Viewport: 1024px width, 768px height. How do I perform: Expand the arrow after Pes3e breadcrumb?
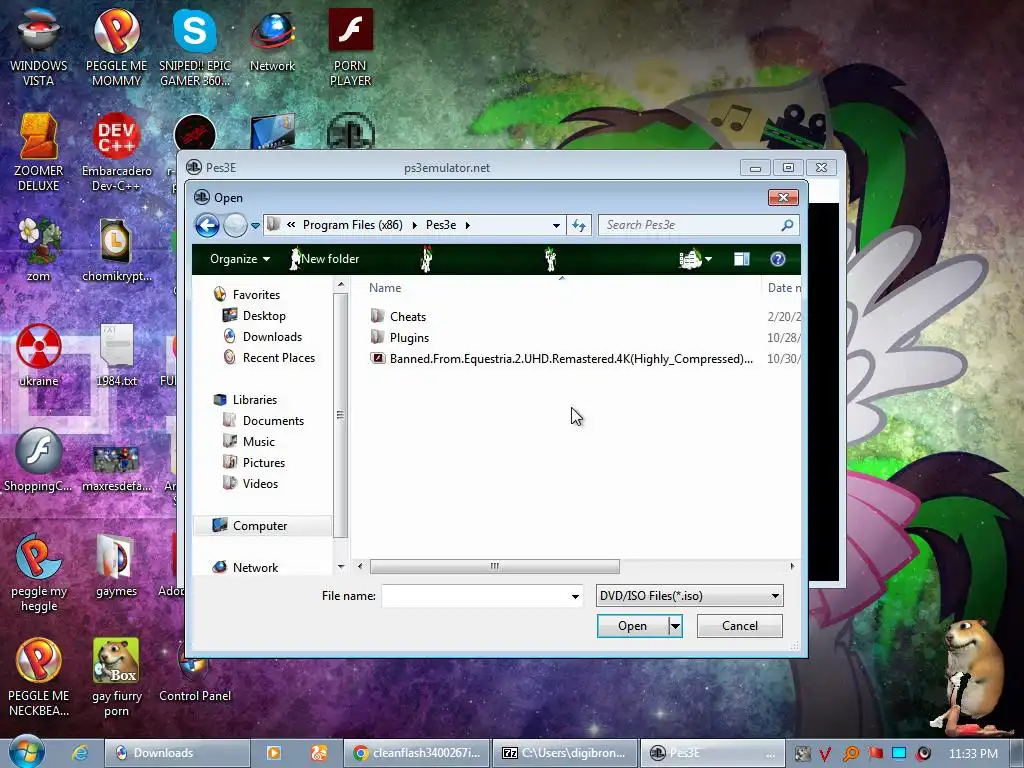(x=468, y=225)
